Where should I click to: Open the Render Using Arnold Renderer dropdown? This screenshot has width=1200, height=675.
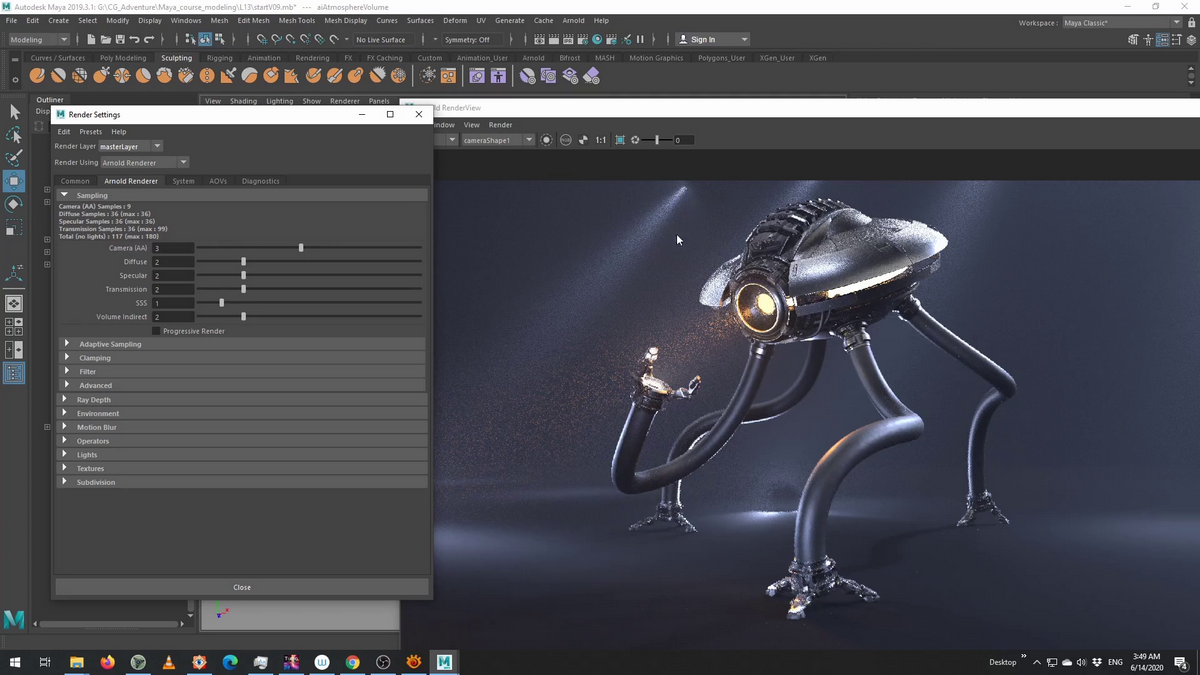click(x=144, y=162)
